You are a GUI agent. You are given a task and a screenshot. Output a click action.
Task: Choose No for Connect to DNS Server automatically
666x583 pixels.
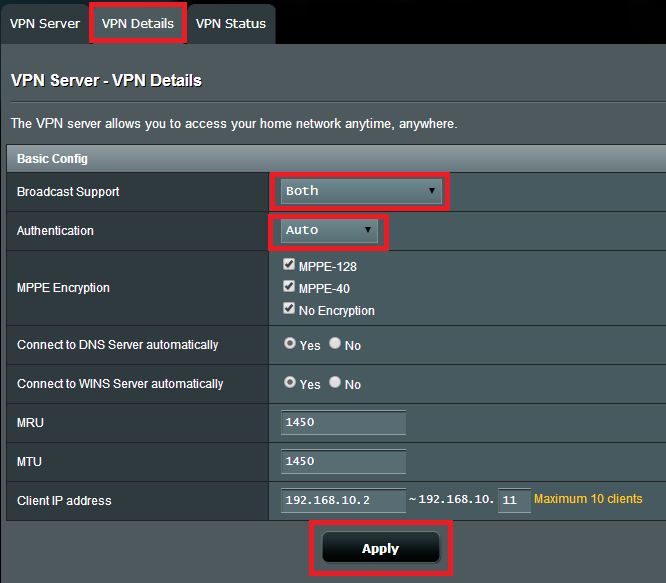point(335,343)
